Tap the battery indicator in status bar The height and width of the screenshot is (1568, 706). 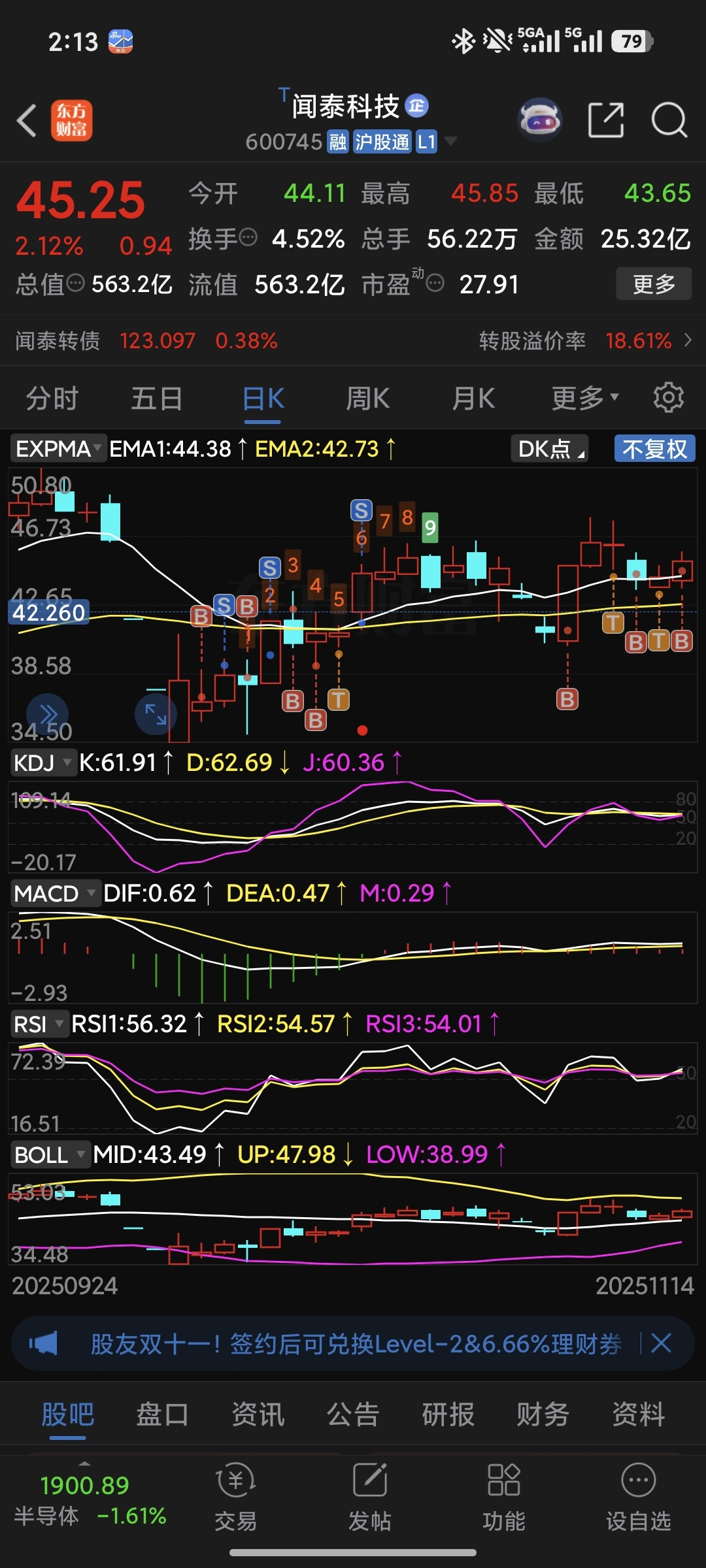coord(632,41)
